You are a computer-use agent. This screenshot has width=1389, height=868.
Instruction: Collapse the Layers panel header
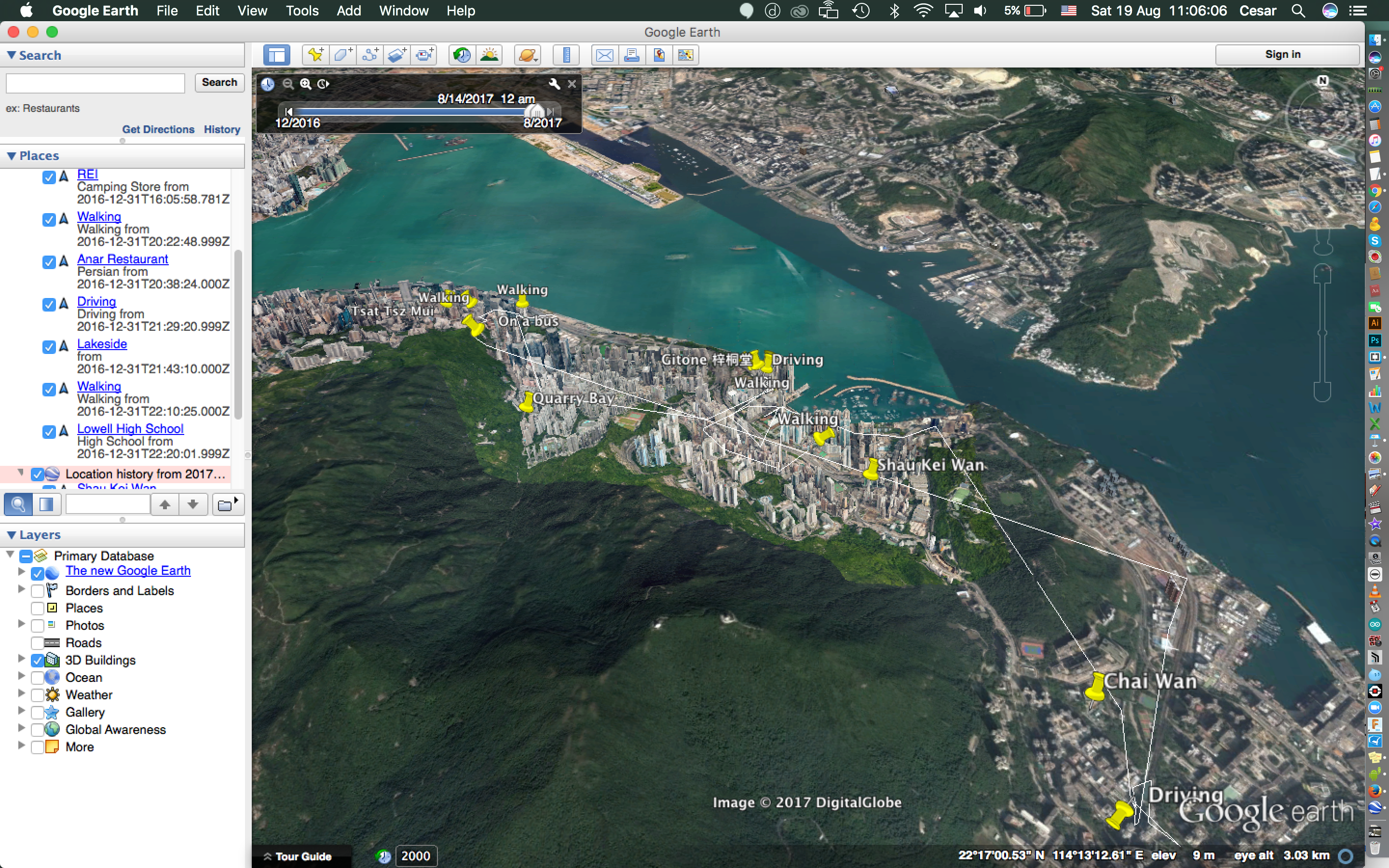pos(11,534)
